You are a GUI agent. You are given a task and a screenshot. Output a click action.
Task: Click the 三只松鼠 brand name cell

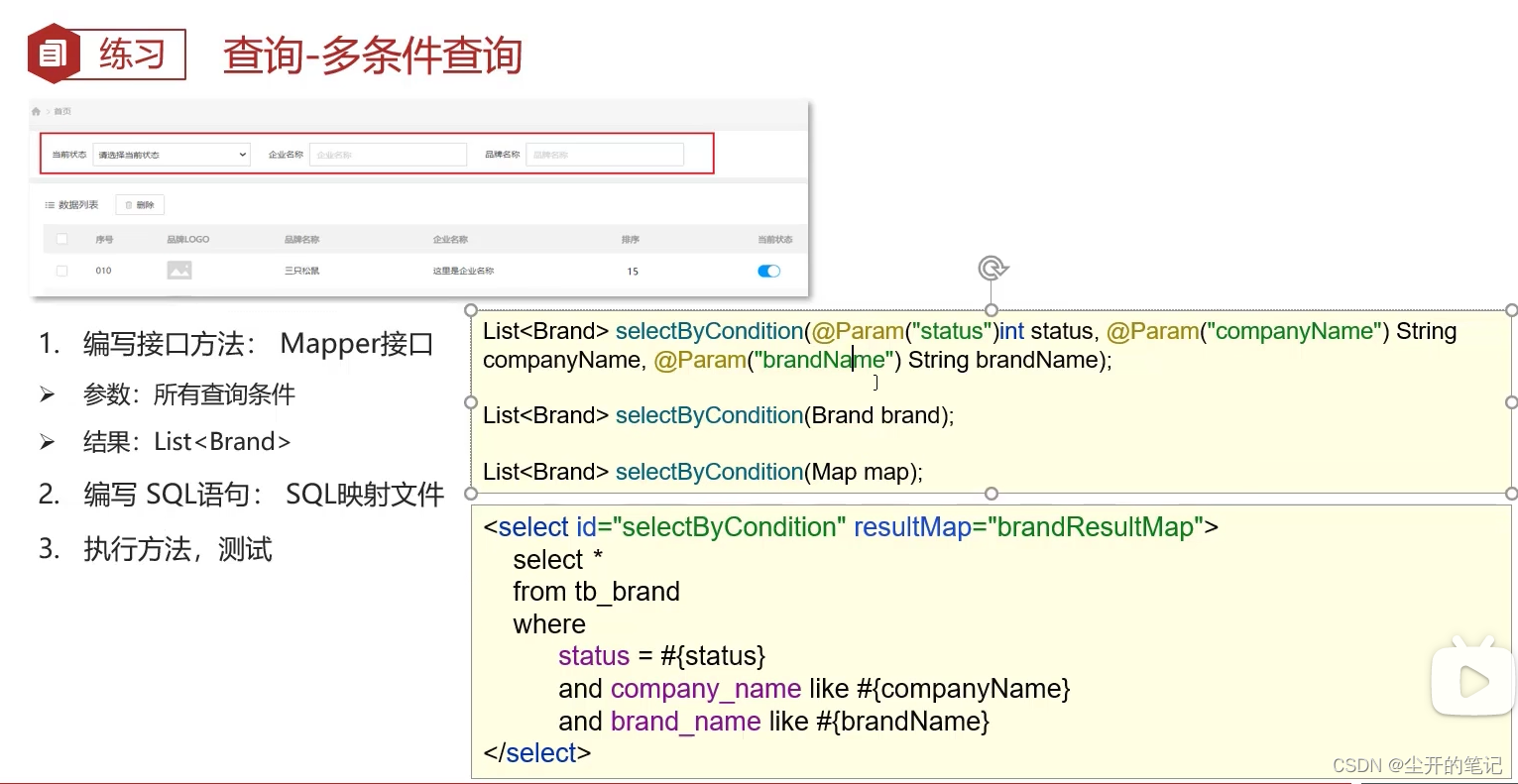[301, 271]
